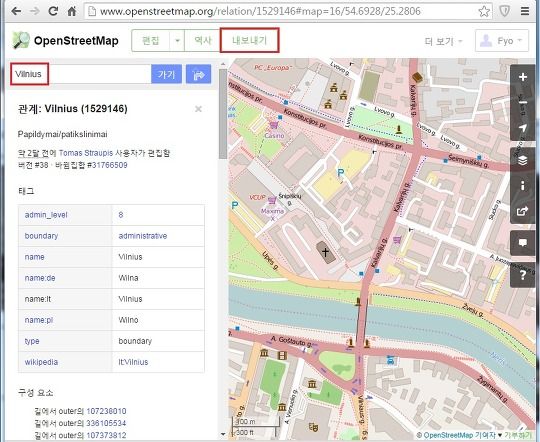This screenshot has width=540, height=442.
Task: Open the OpenStreetMap 기여자 attribution link
Action: pos(460,435)
